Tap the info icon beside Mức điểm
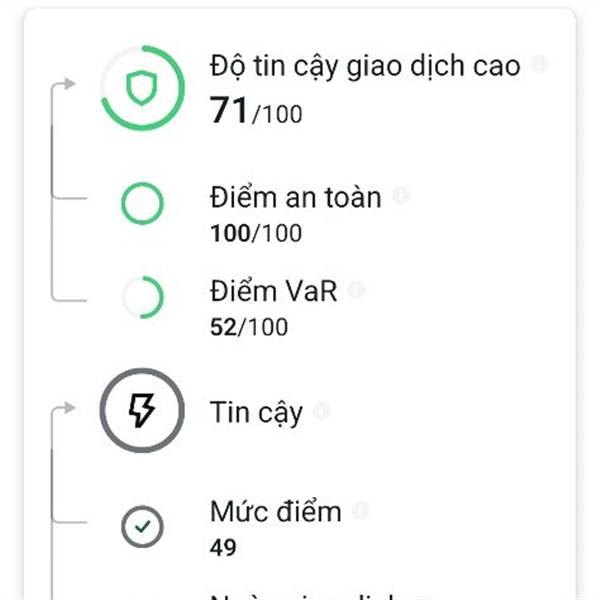 tap(360, 510)
